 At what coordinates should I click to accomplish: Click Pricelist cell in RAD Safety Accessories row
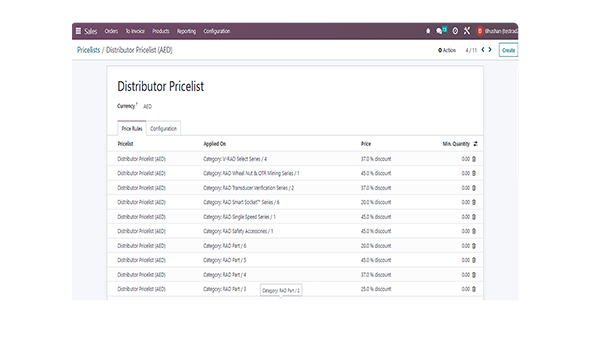pyautogui.click(x=141, y=231)
